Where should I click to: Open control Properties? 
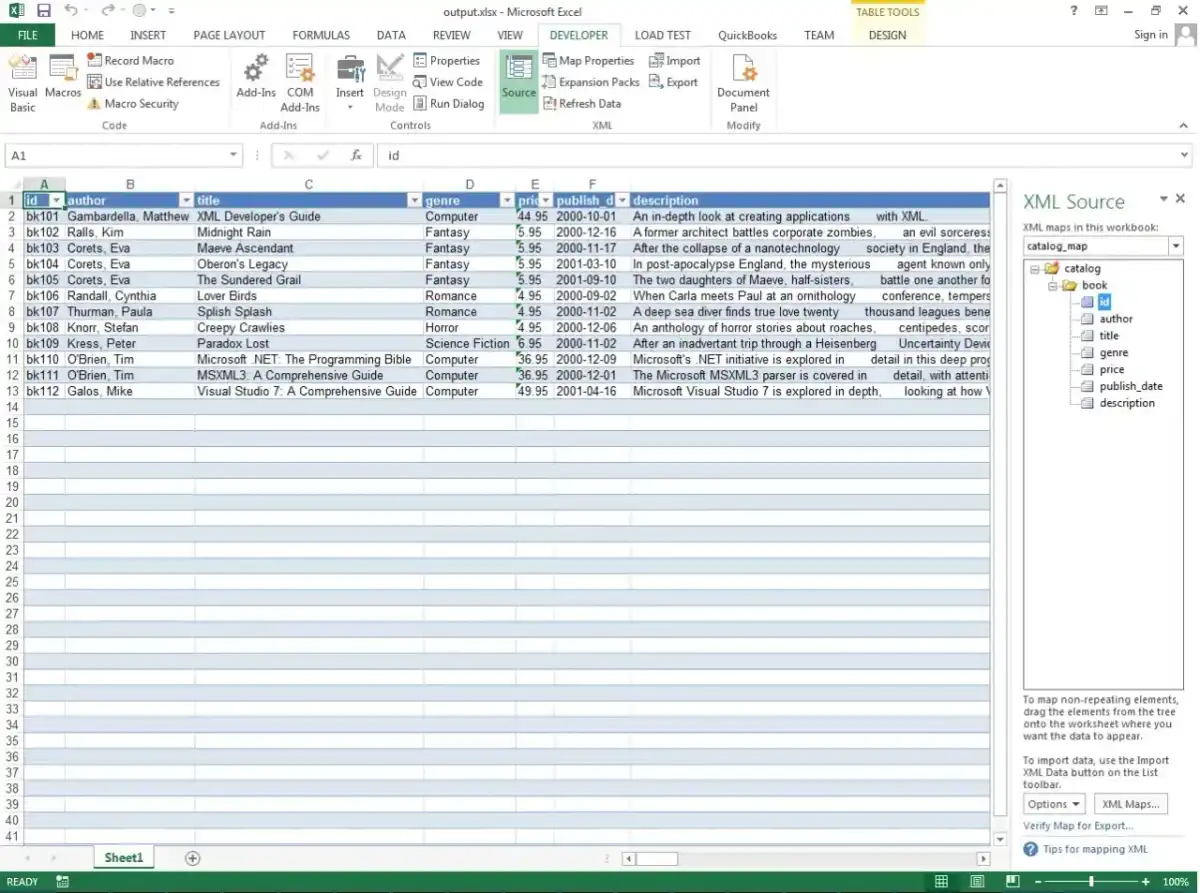click(446, 61)
